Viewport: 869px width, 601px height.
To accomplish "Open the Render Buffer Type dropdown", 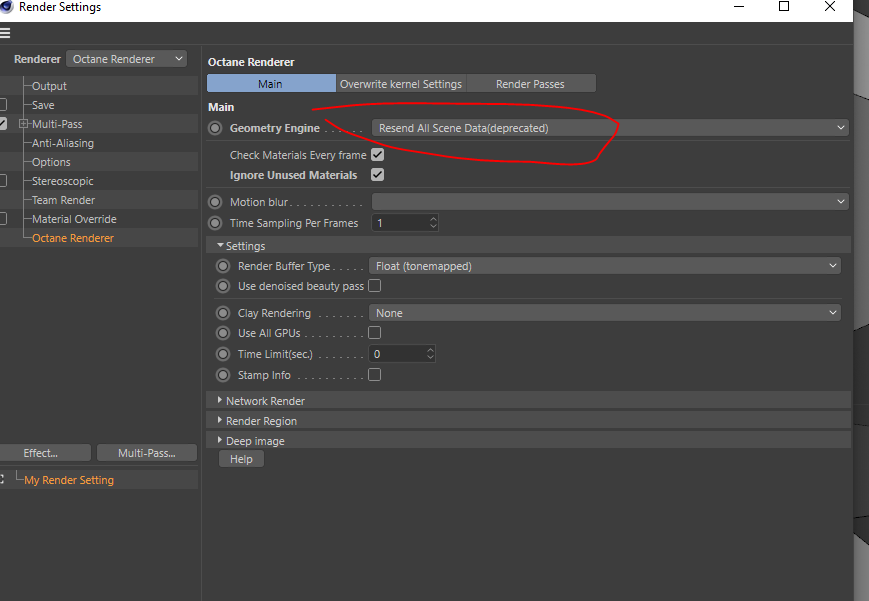I will click(605, 266).
